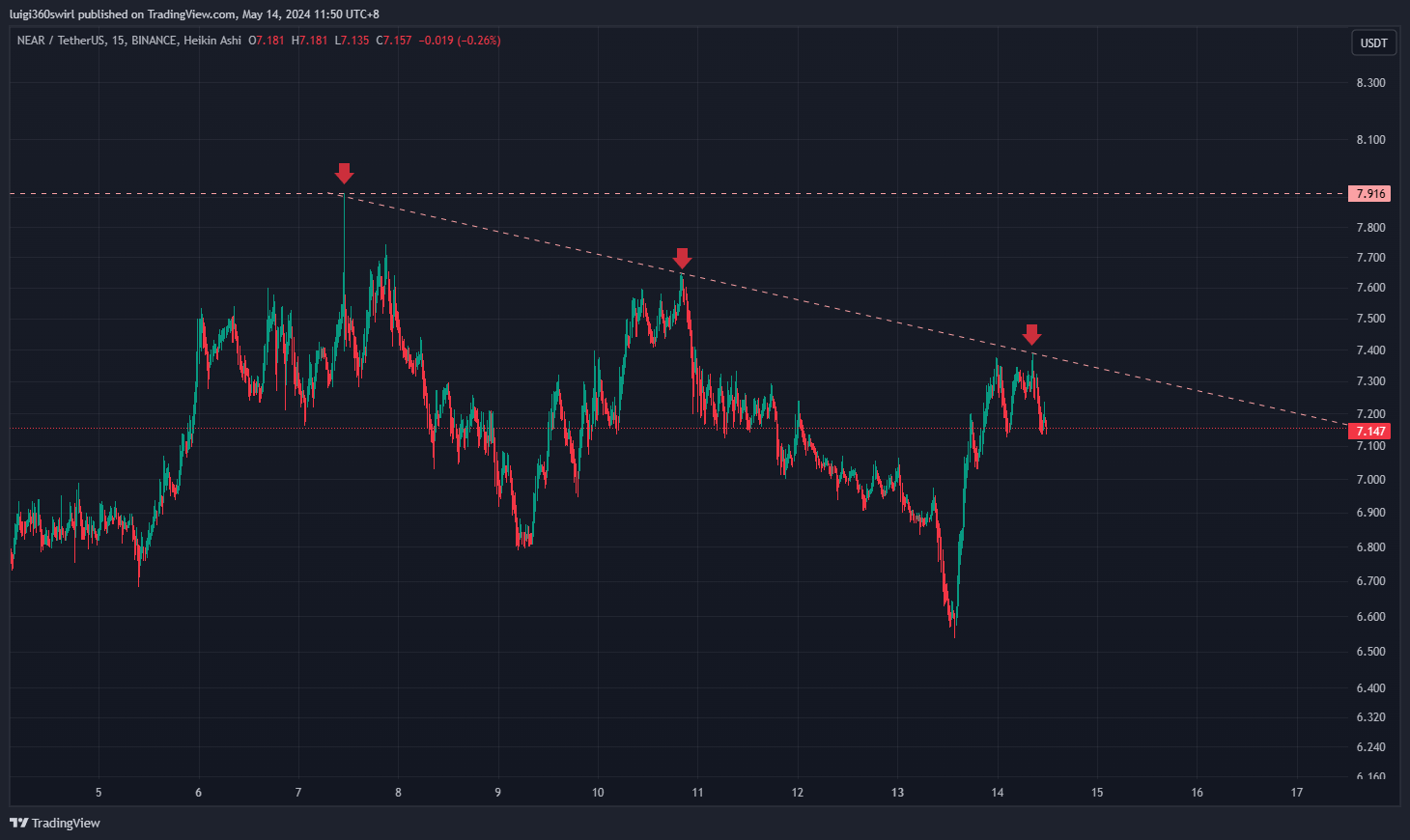Click the 7.400 price axis label

pos(1370,350)
